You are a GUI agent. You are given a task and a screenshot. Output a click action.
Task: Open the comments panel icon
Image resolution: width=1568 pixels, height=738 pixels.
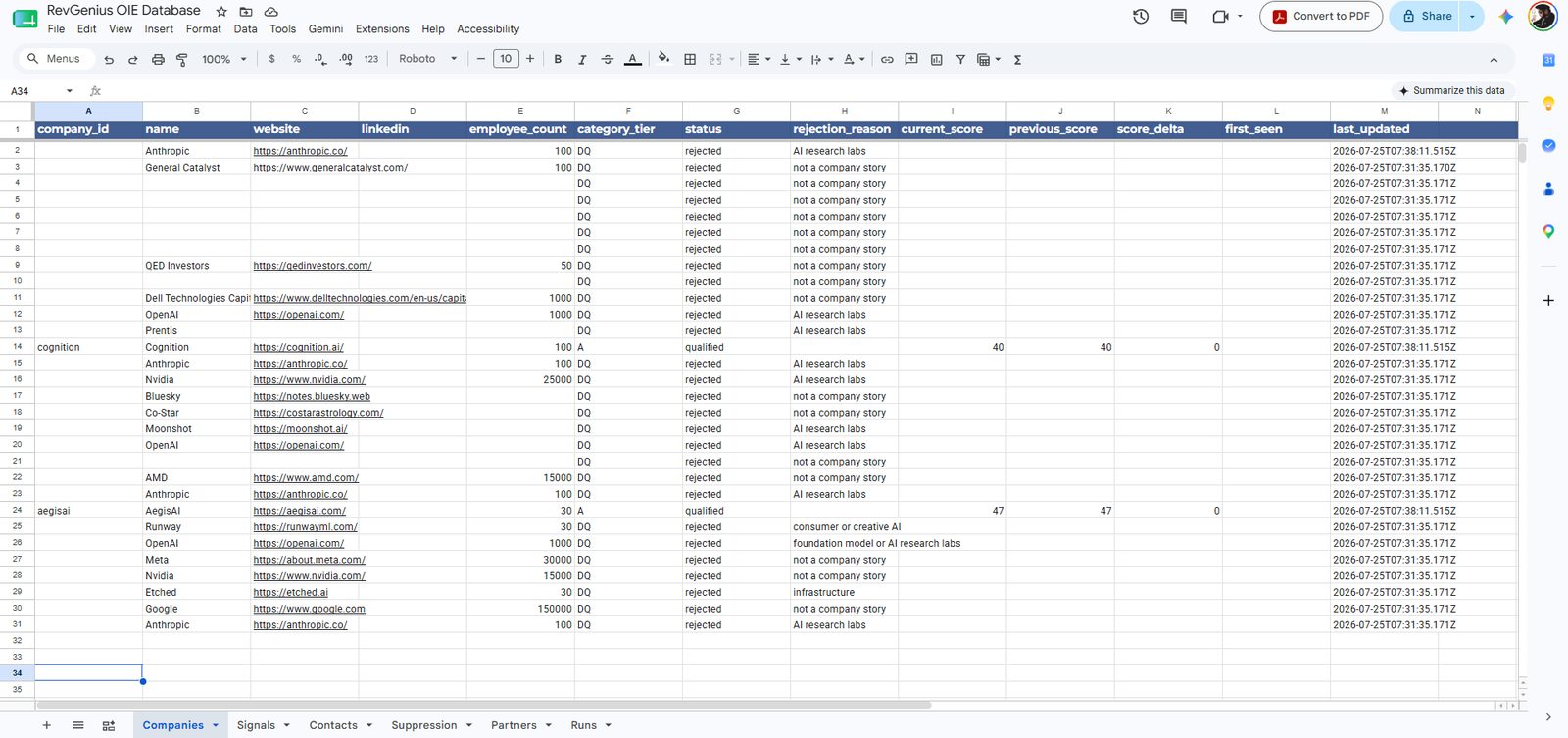pyautogui.click(x=1179, y=16)
